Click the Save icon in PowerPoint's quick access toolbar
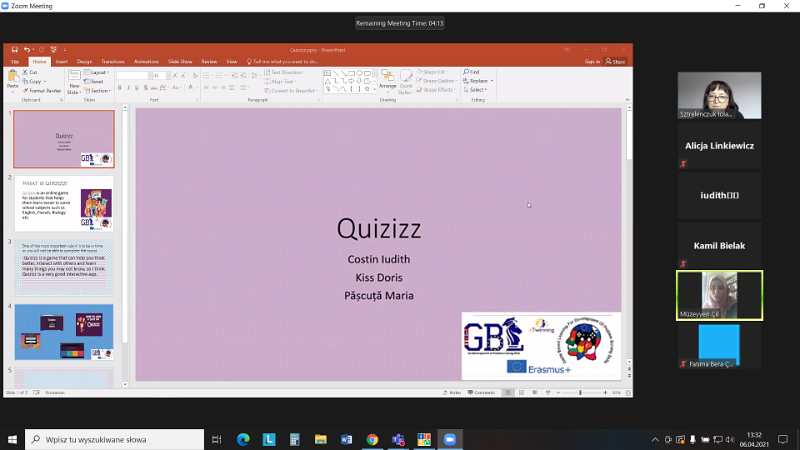 14,49
